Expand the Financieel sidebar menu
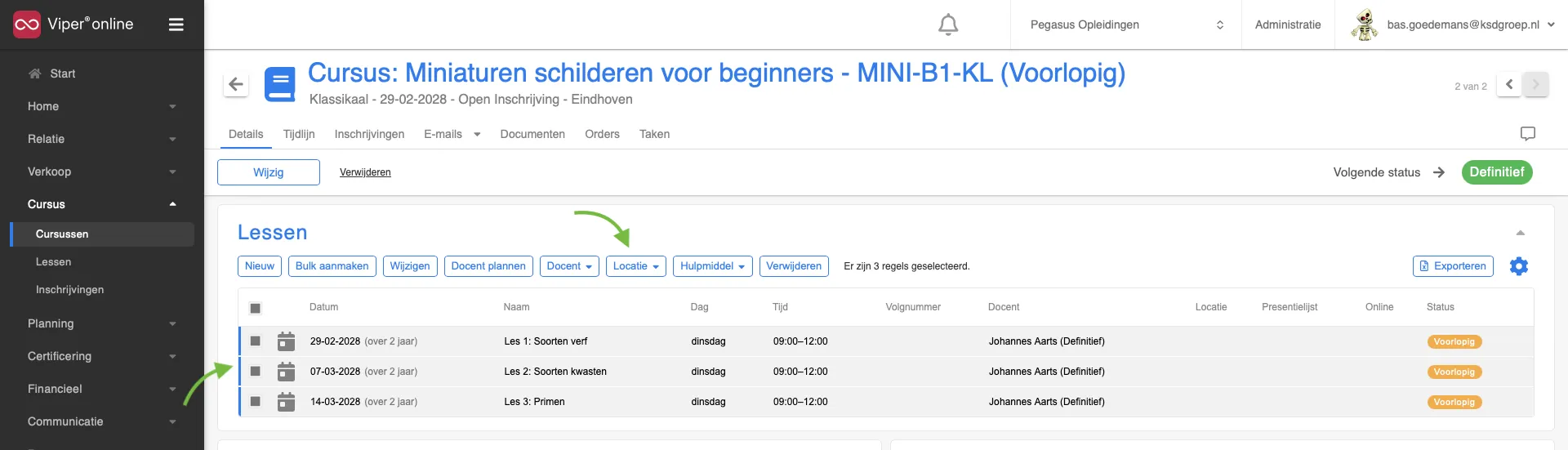The image size is (1568, 450). 102,389
